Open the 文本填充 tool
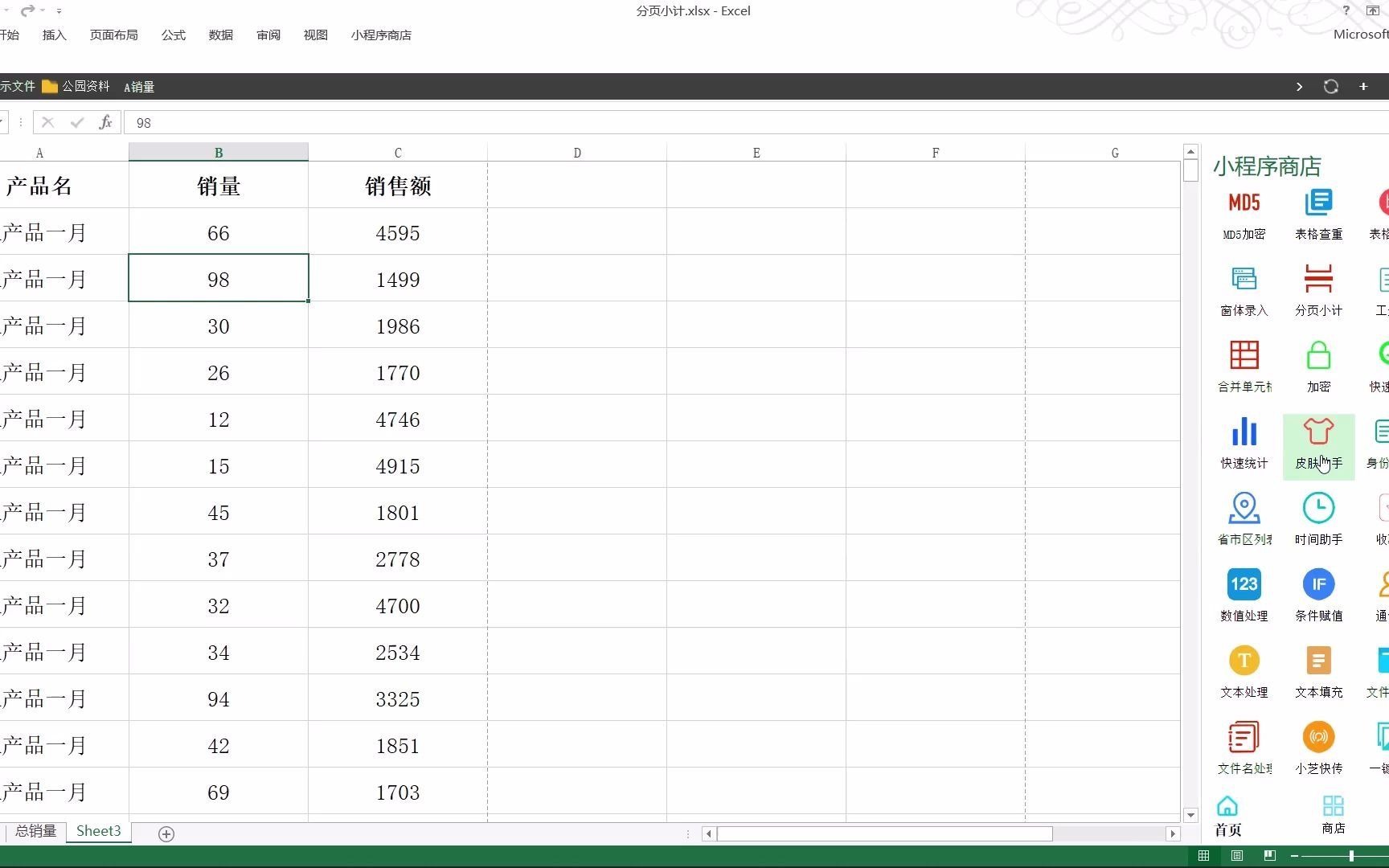 click(x=1318, y=673)
